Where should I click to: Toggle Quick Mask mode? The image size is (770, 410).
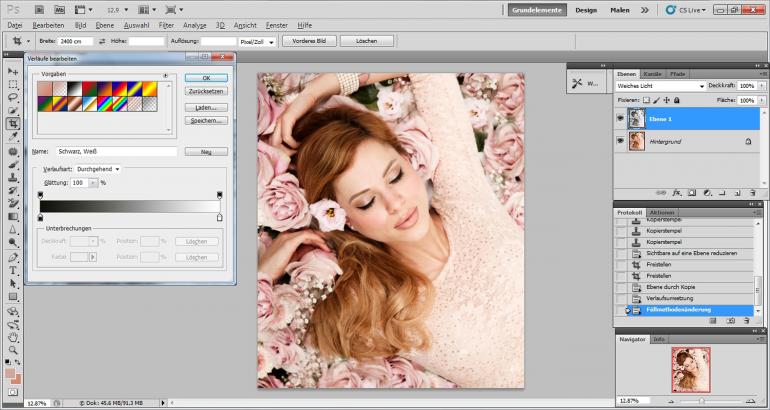pyautogui.click(x=13, y=392)
